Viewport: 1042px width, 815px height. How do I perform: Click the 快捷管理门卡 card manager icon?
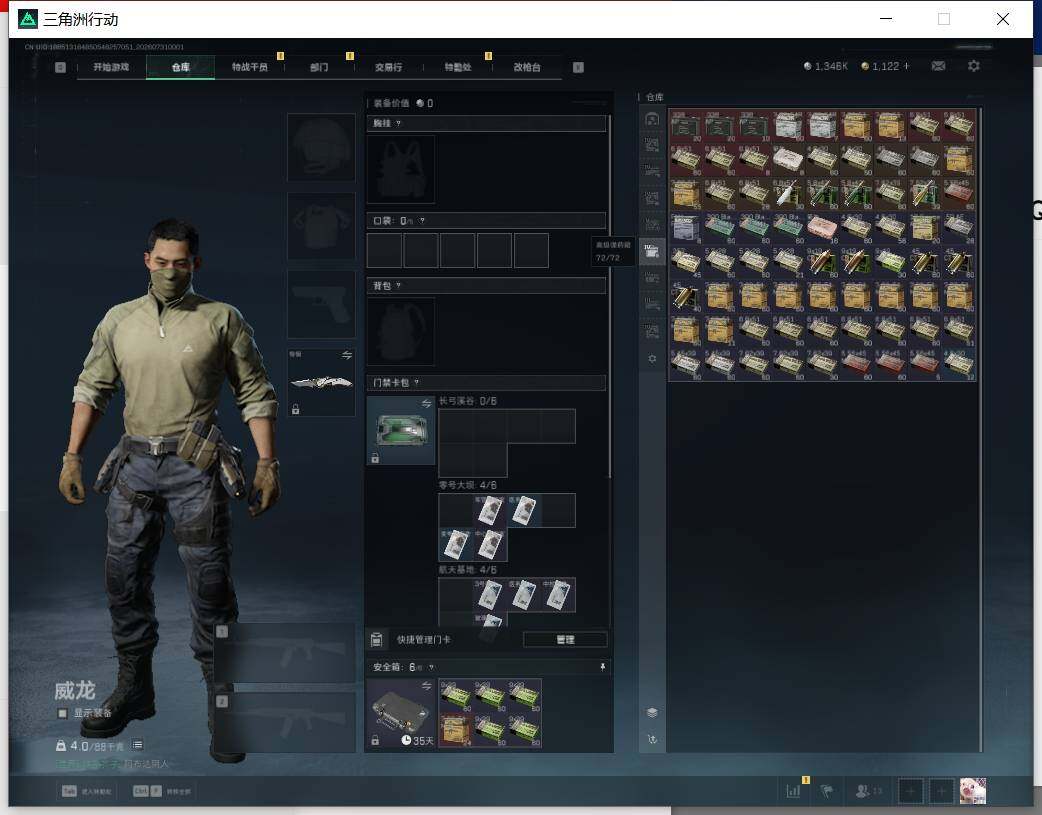[x=376, y=640]
